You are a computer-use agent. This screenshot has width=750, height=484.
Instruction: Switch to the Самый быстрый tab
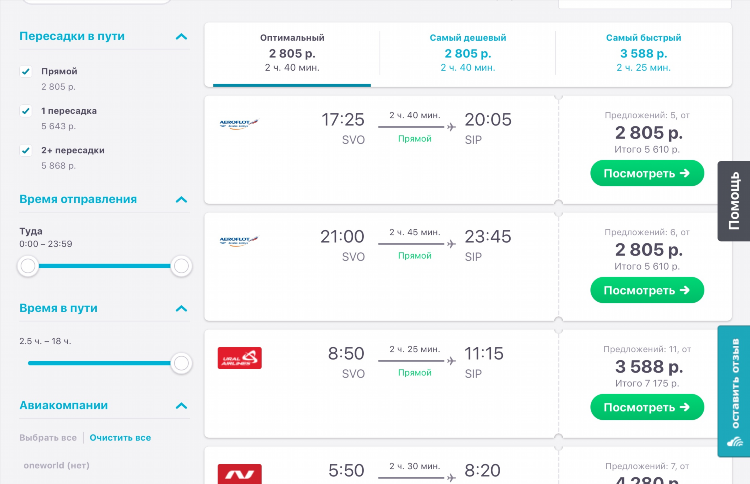pyautogui.click(x=643, y=53)
